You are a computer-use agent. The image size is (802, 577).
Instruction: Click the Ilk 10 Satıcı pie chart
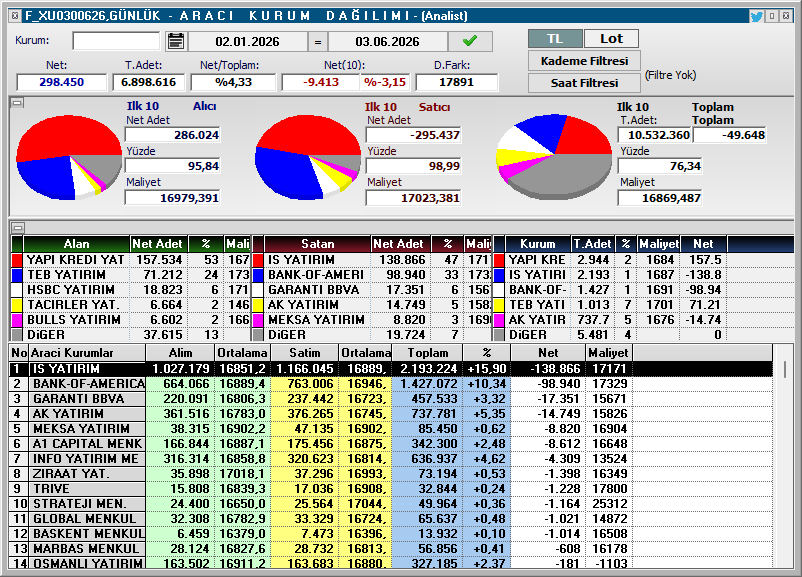pos(308,158)
